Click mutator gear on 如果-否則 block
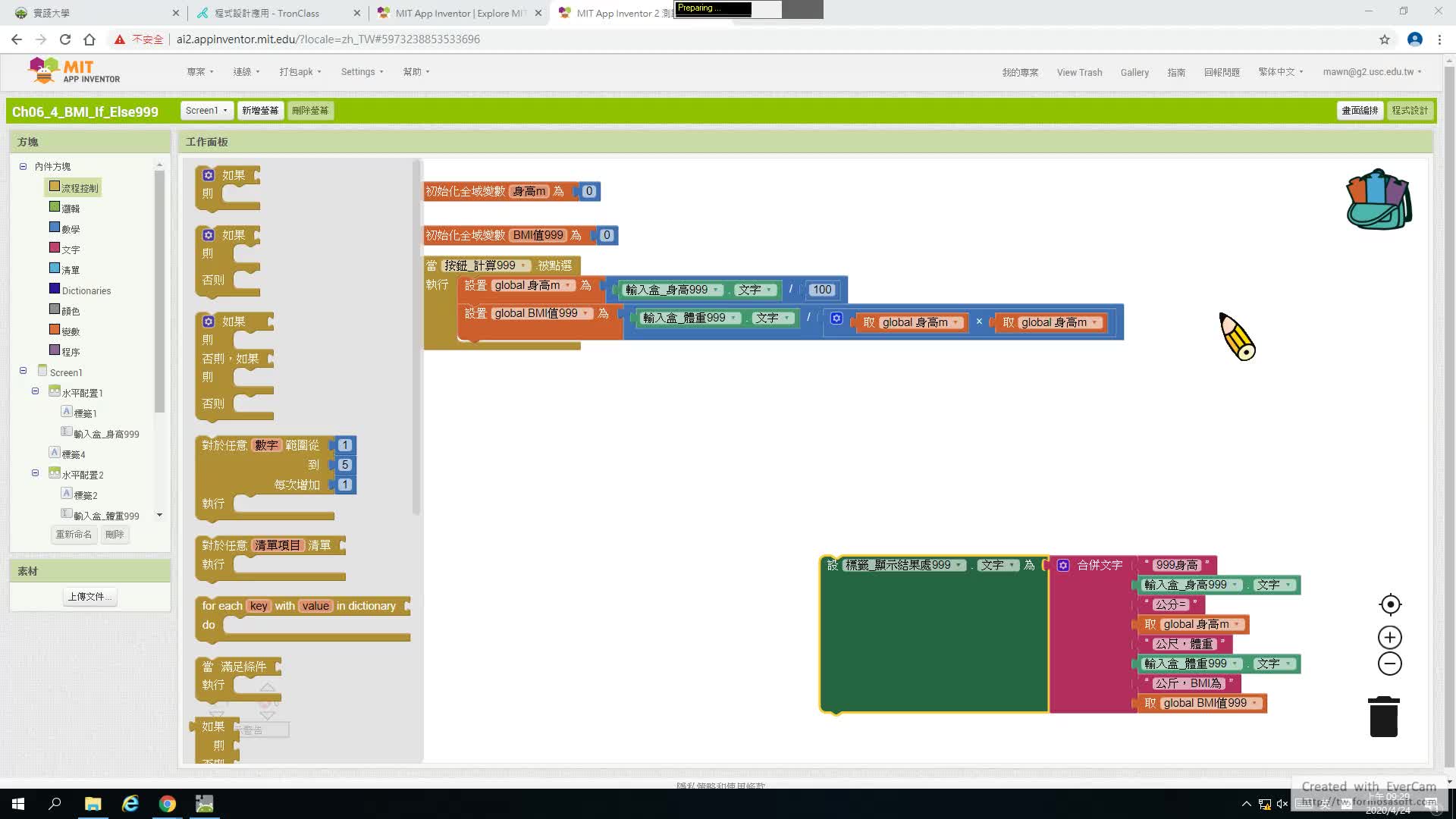Screen dimensions: 1456x819 [x=209, y=235]
